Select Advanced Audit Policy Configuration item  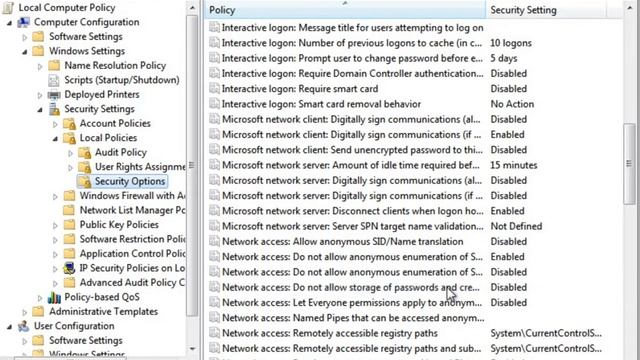coord(132,282)
